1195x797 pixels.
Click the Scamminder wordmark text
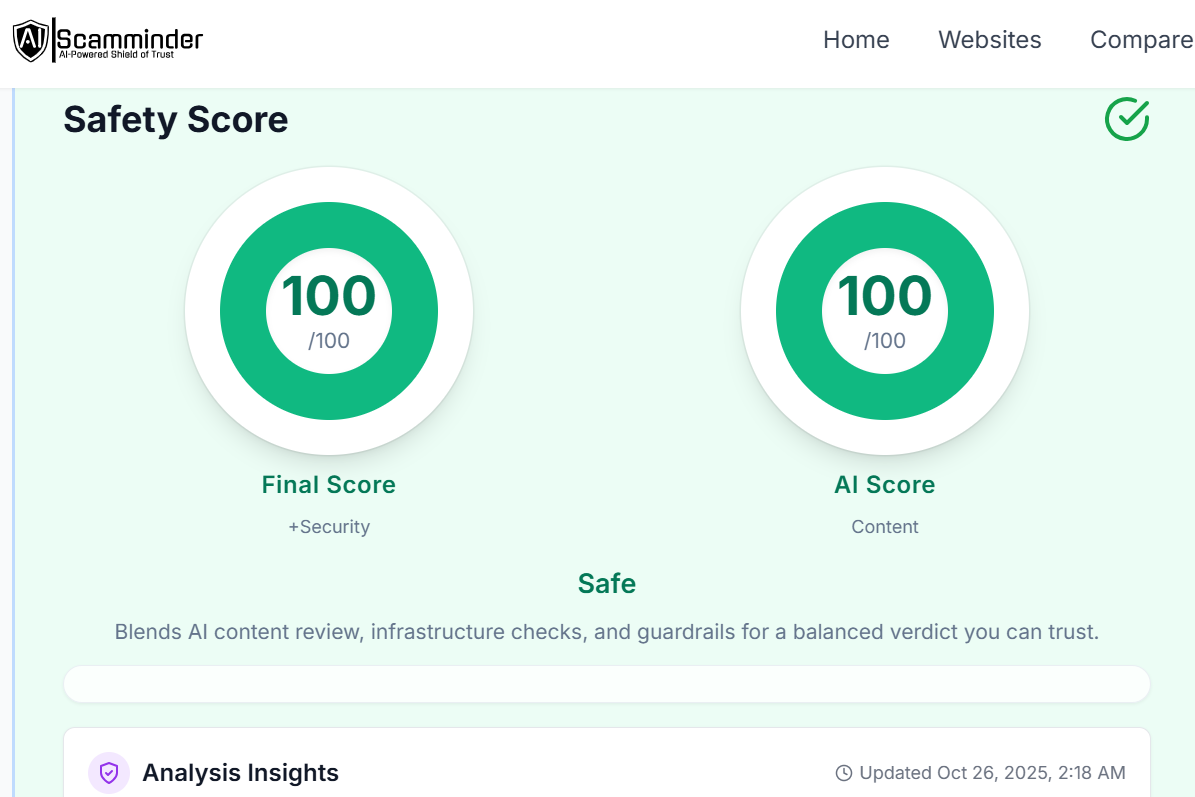130,40
